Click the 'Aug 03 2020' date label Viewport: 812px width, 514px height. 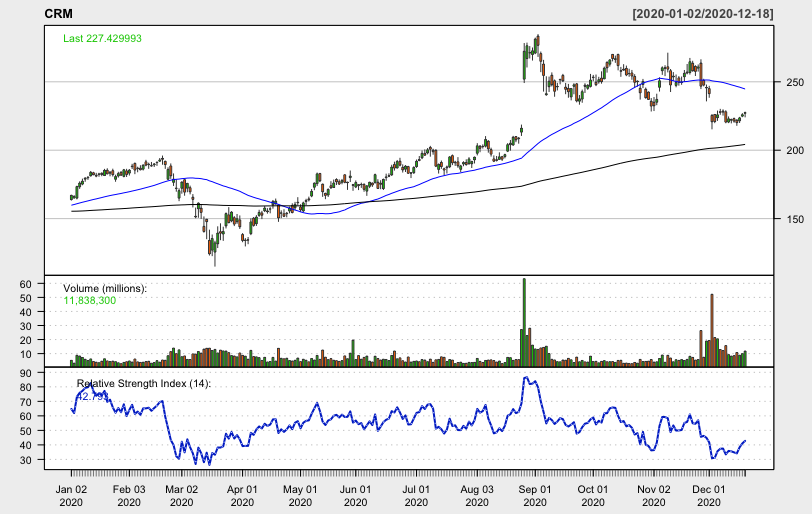pos(477,496)
